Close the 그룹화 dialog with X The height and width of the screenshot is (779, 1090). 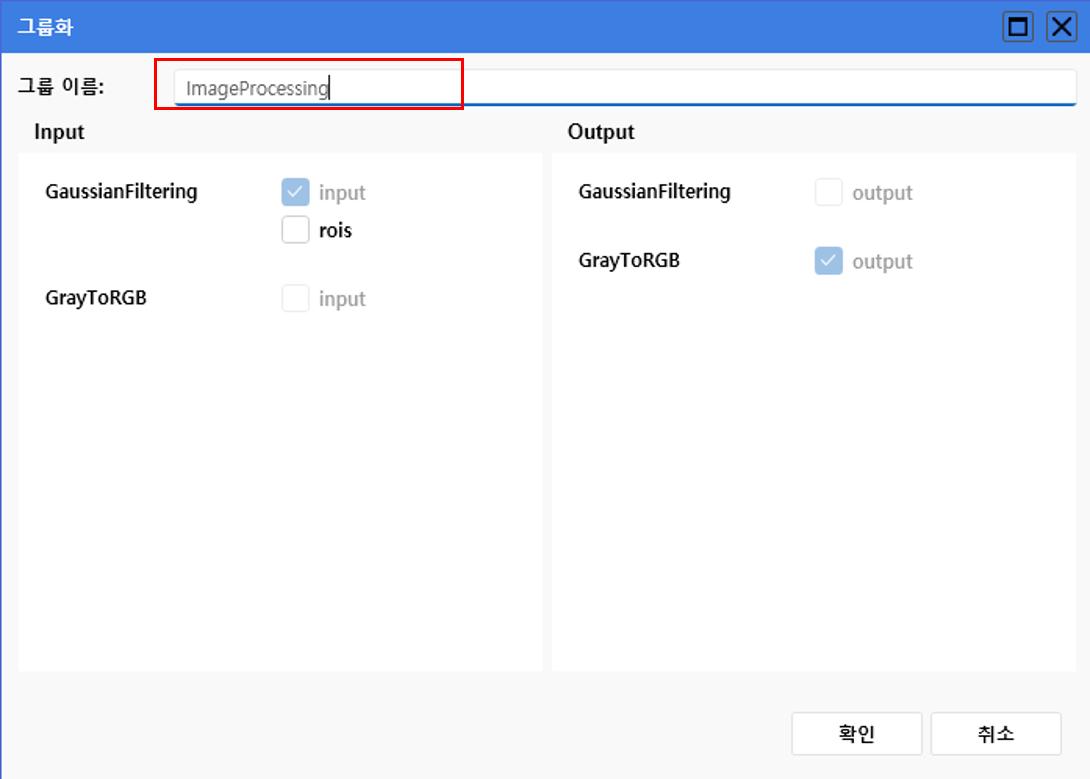pos(1061,27)
